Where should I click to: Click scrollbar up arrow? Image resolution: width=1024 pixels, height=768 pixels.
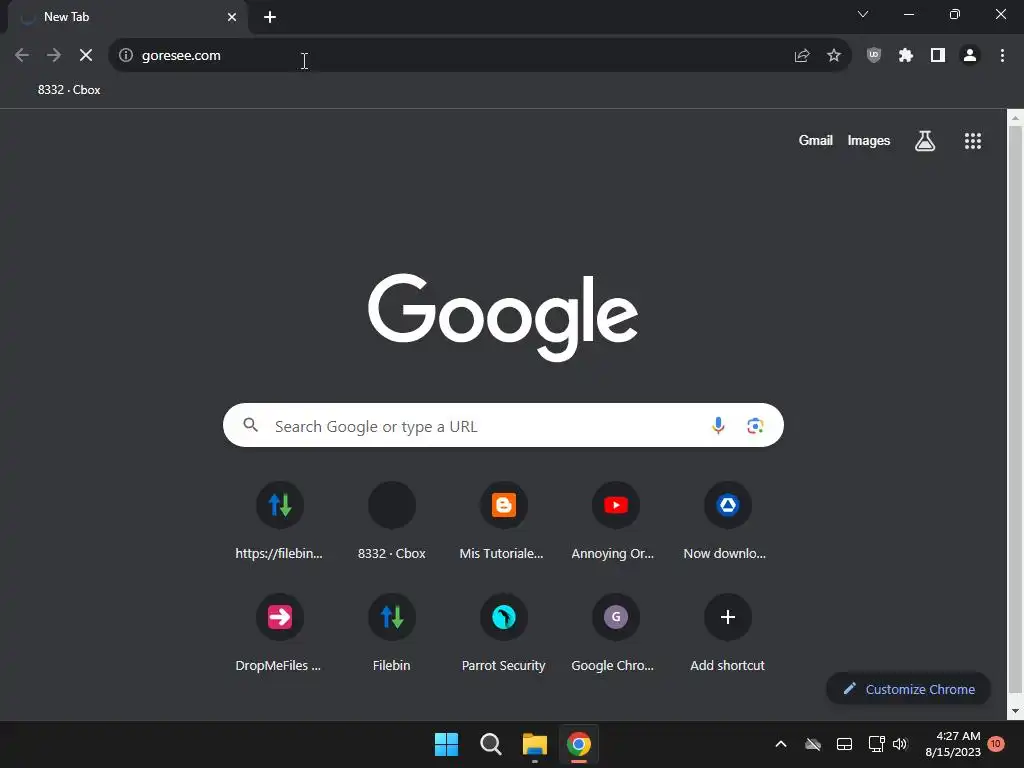[1015, 118]
